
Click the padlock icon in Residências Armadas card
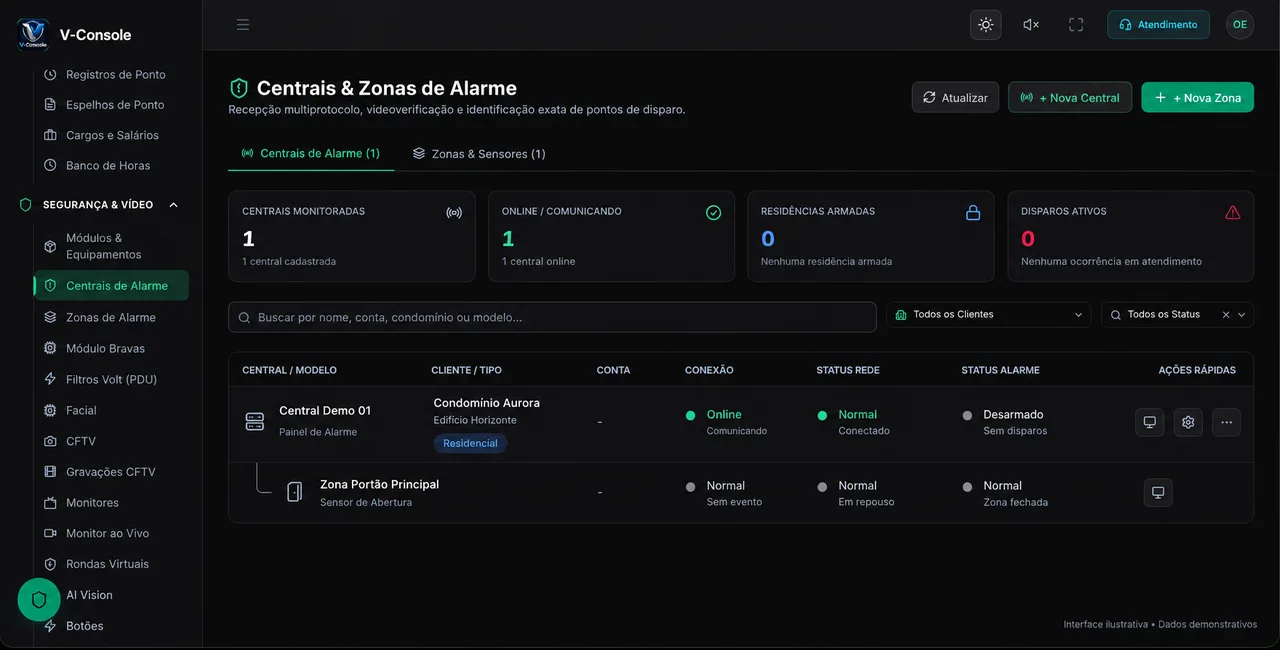pos(973,213)
